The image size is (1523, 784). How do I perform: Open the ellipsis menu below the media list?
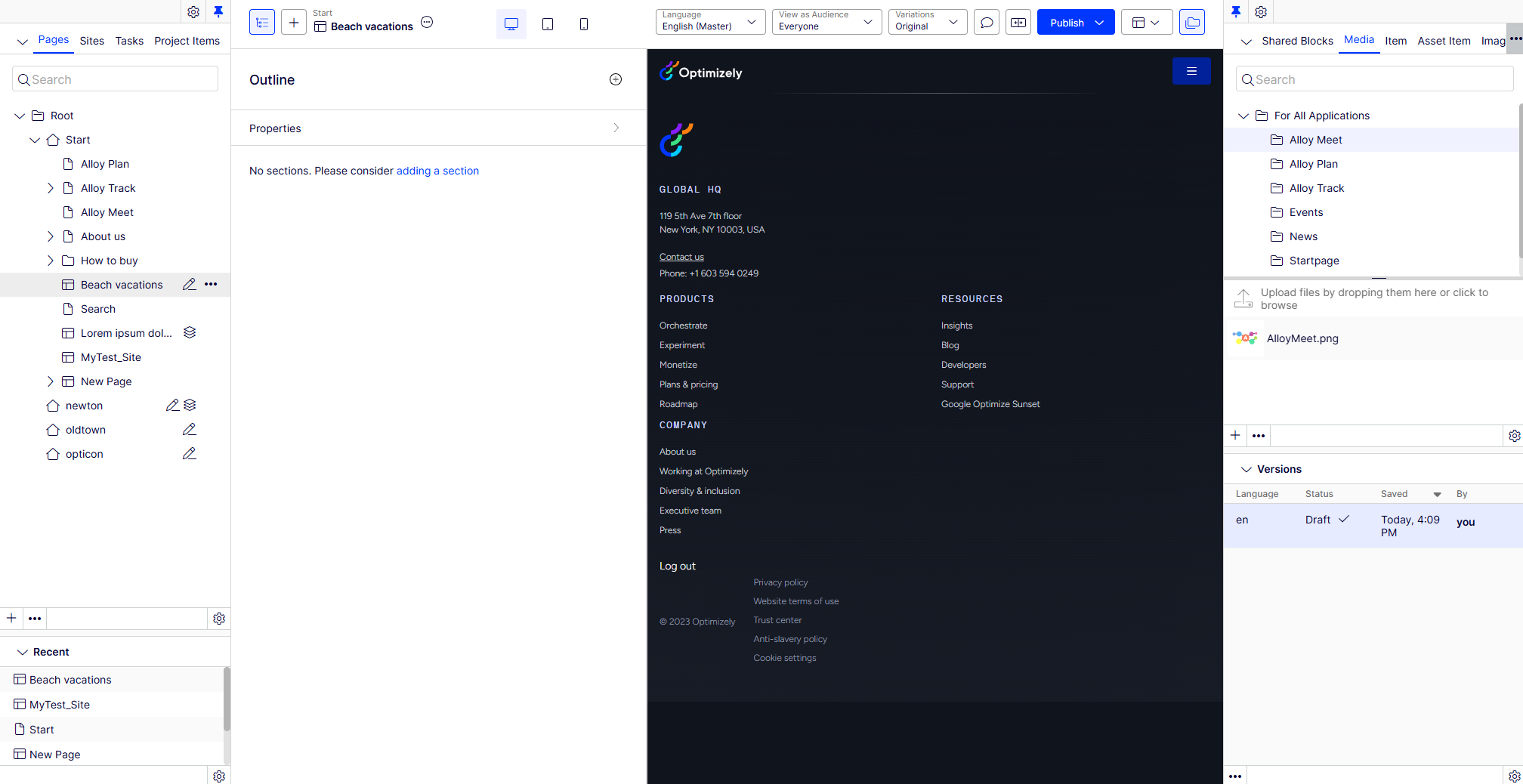pos(1259,436)
